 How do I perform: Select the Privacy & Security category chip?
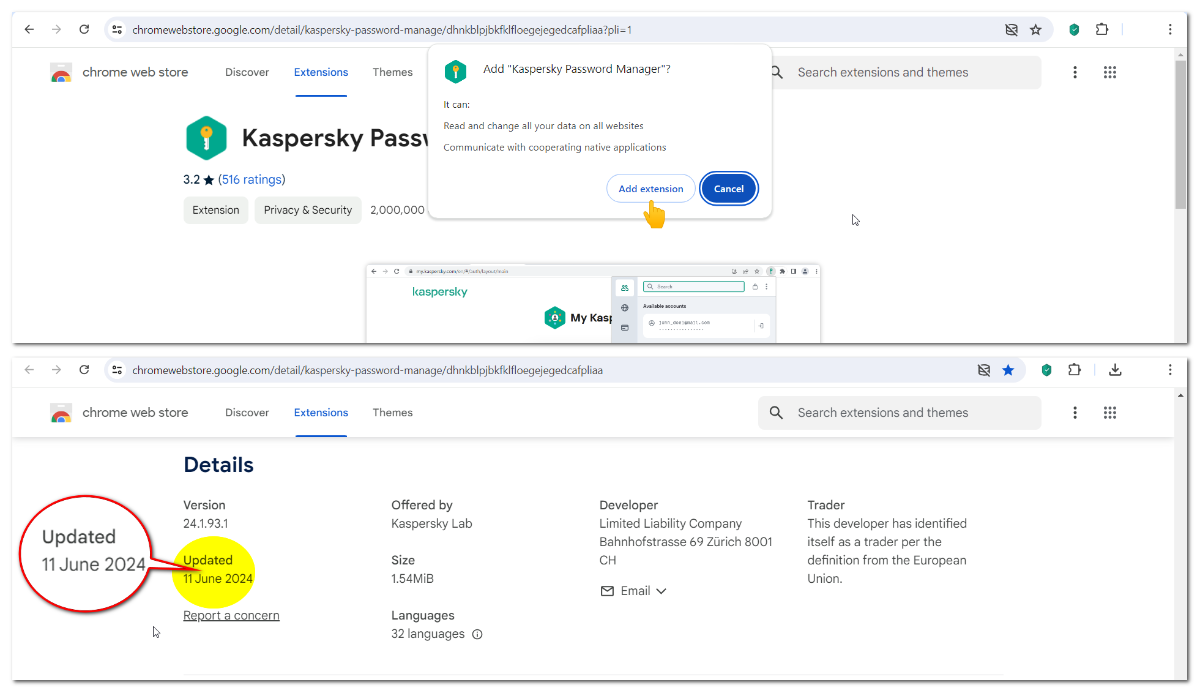(x=308, y=210)
